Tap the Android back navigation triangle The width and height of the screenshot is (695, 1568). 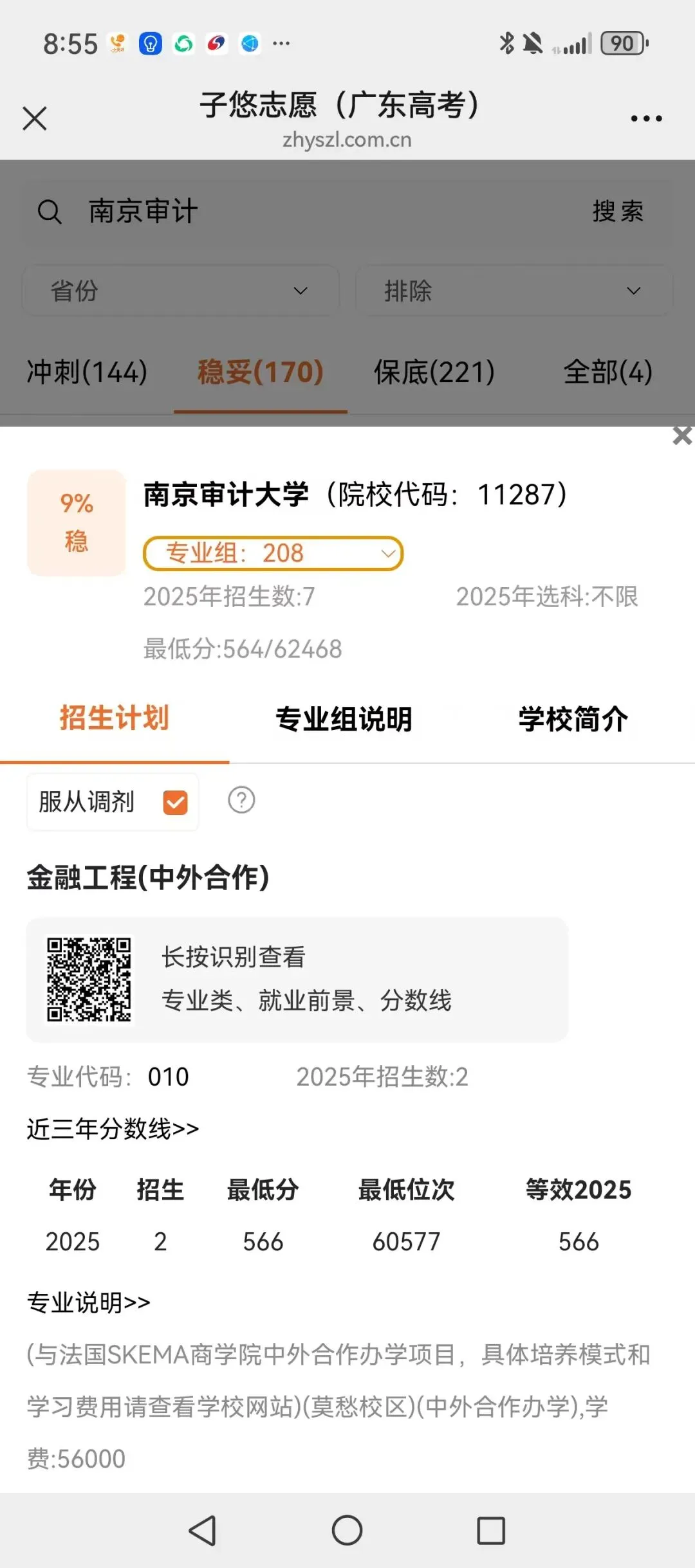(x=203, y=1530)
